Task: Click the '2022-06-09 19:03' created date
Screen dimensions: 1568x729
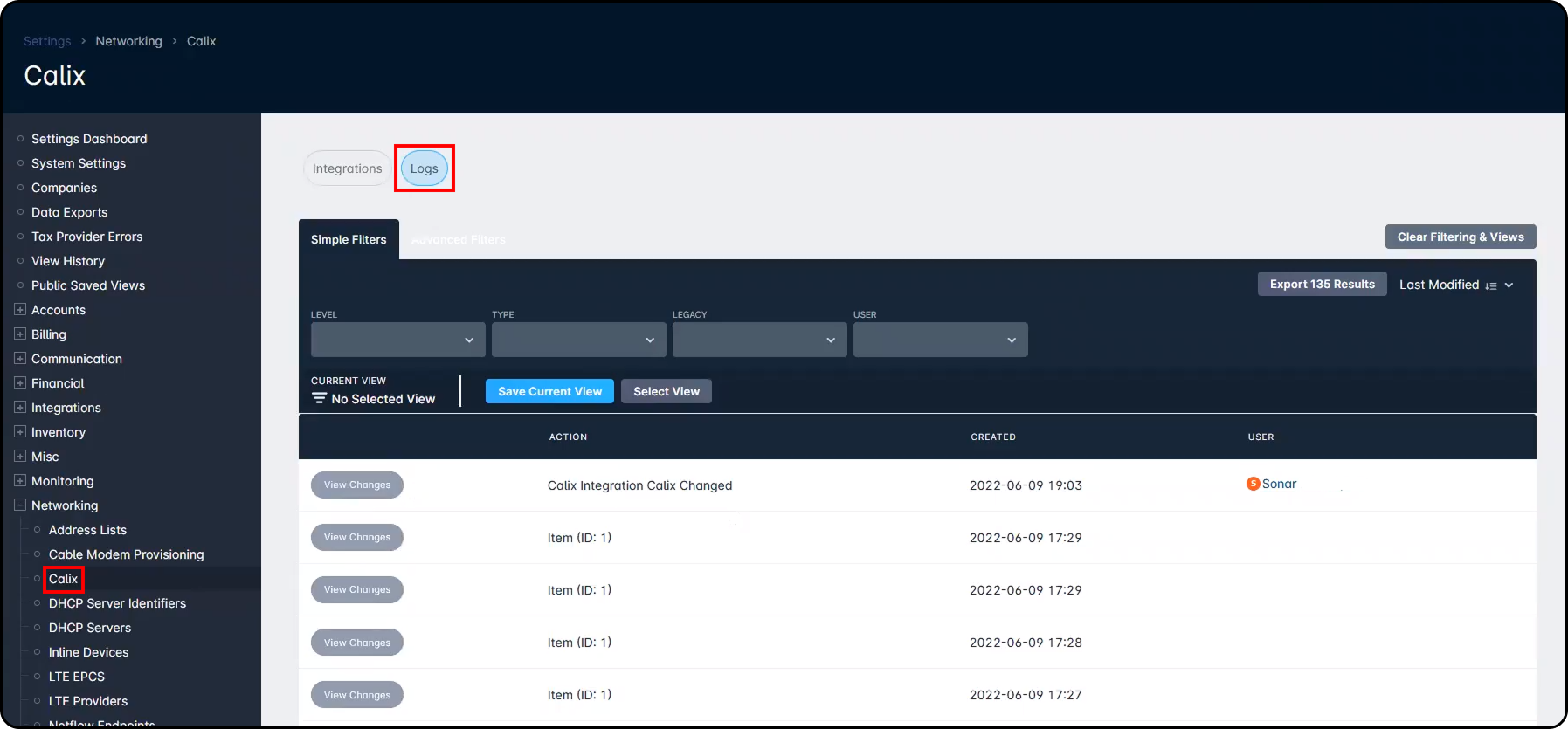Action: click(x=1026, y=485)
